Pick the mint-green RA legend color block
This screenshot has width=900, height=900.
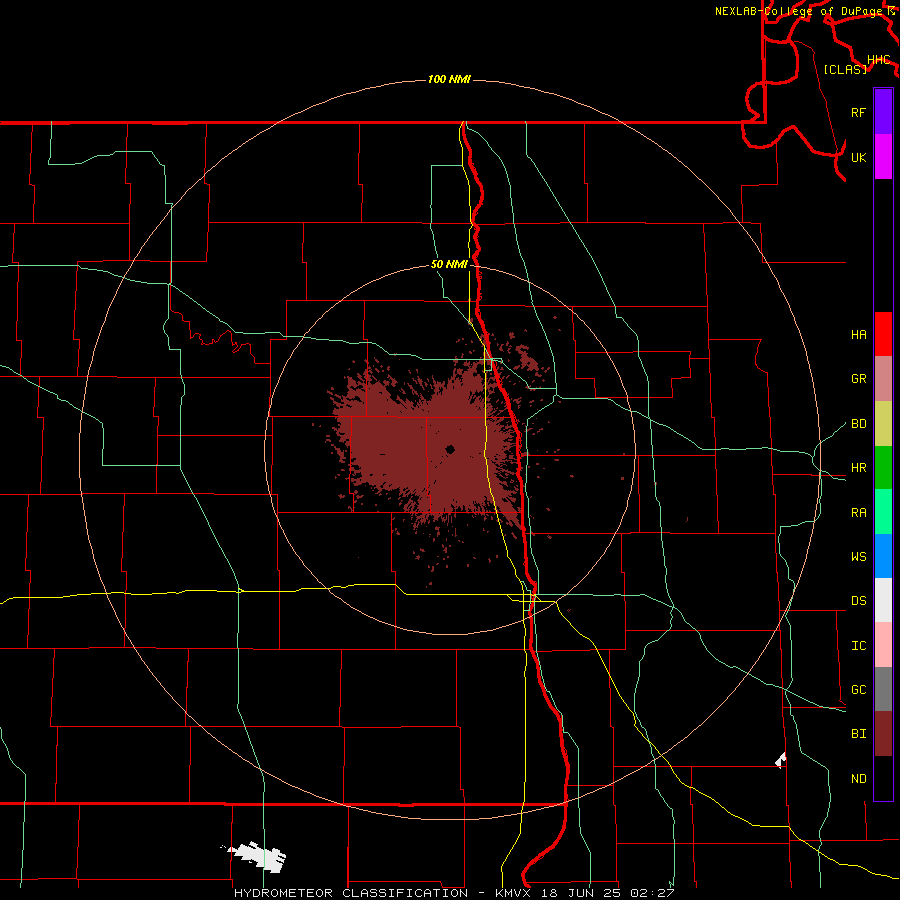883,512
